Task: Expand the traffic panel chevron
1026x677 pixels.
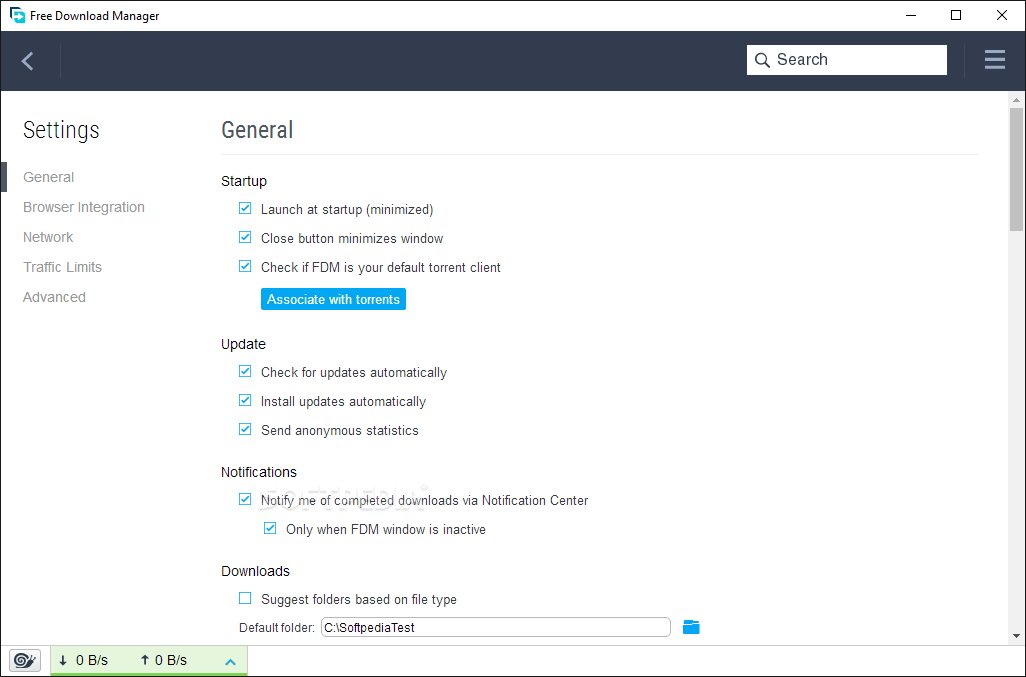Action: click(x=230, y=662)
